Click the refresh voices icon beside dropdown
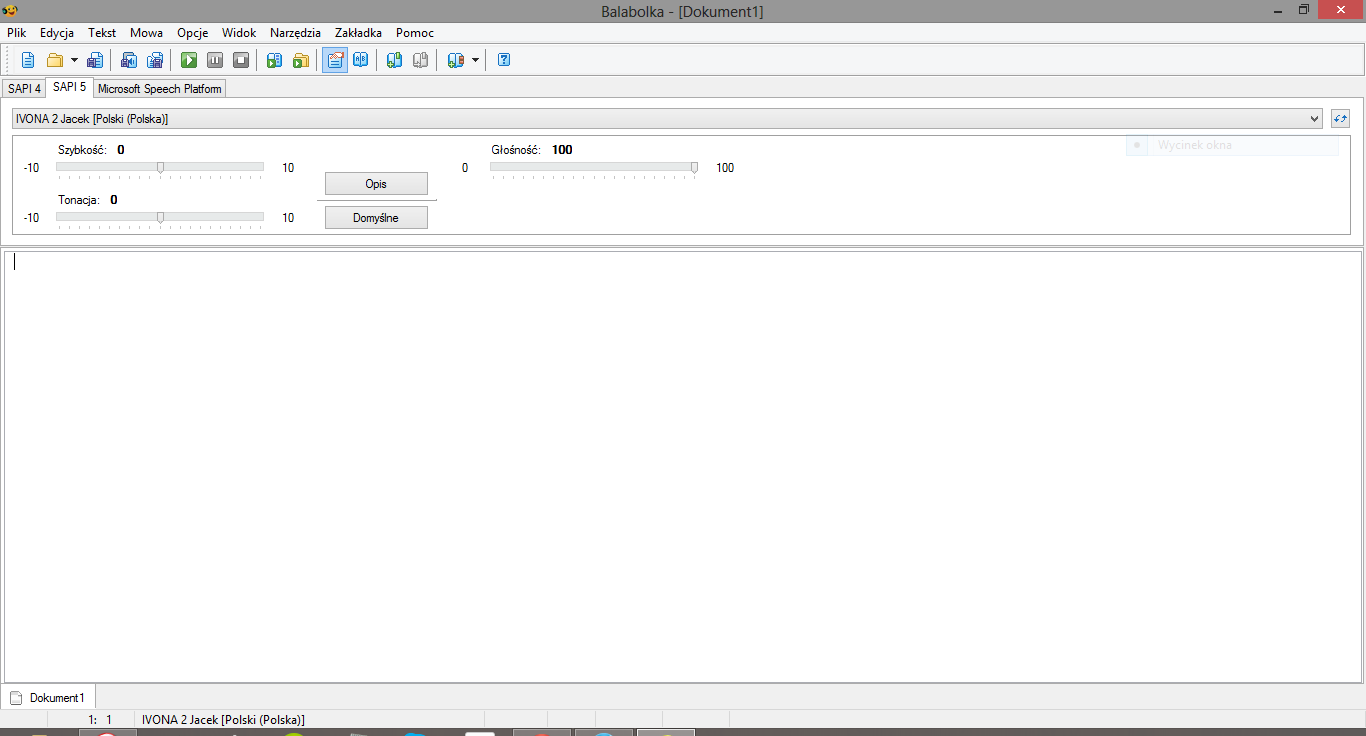The image size is (1366, 736). pos(1341,119)
